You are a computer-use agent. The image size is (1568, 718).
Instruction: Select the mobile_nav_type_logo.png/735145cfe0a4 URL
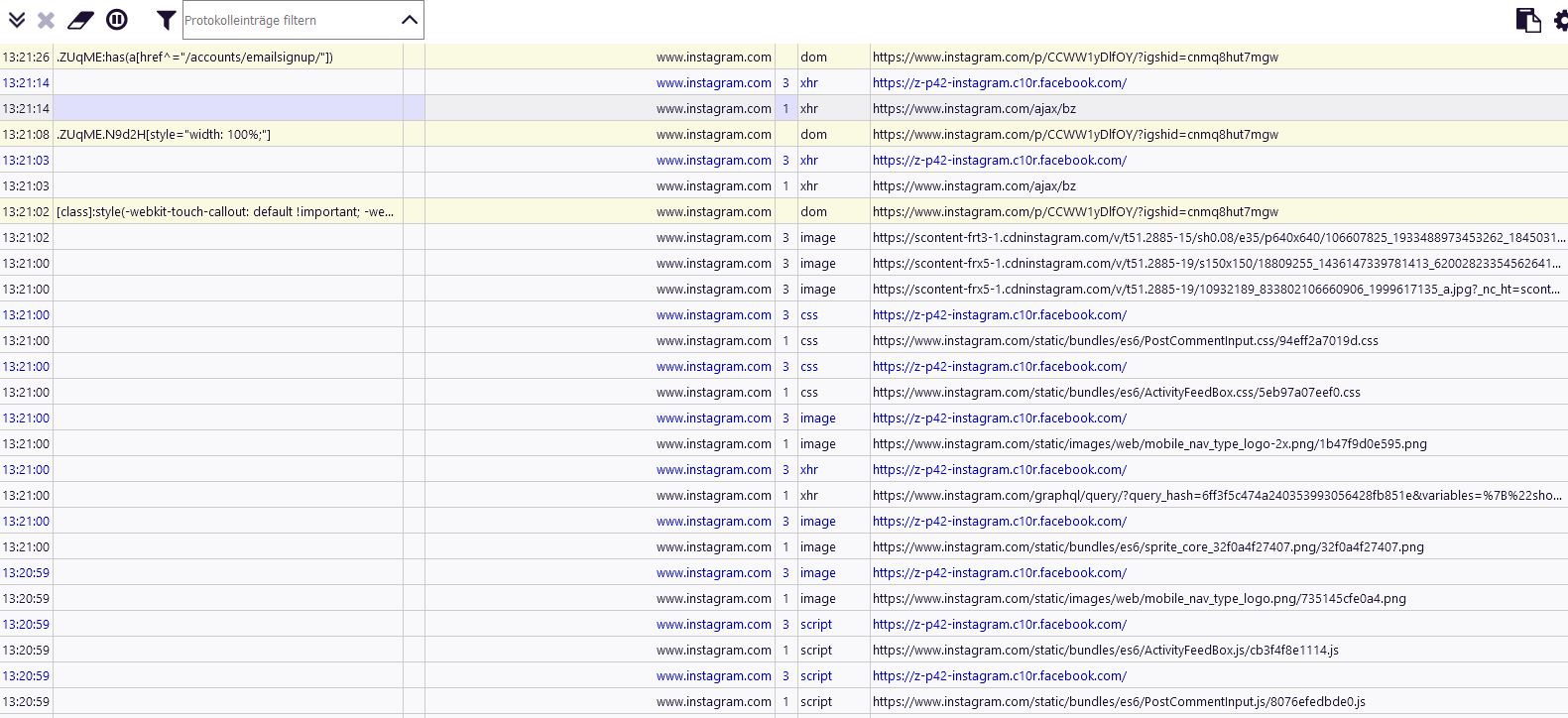click(1140, 598)
